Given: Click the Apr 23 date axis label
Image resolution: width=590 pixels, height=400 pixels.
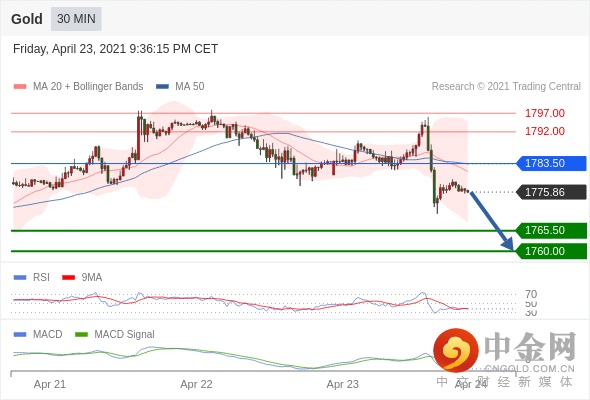Looking at the screenshot, I should (x=342, y=384).
